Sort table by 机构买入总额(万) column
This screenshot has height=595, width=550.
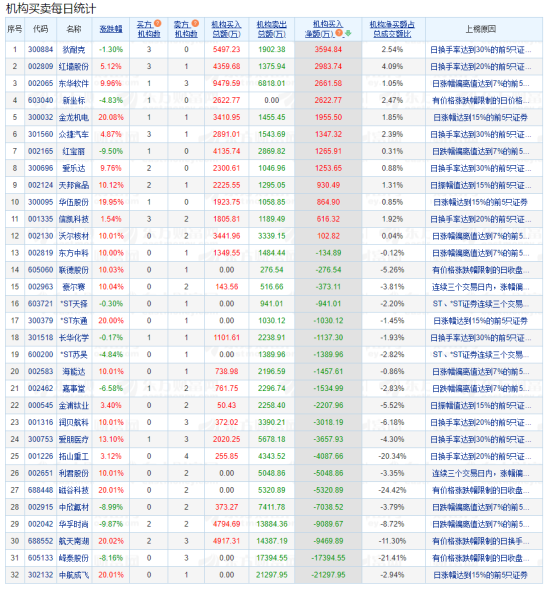(226, 29)
